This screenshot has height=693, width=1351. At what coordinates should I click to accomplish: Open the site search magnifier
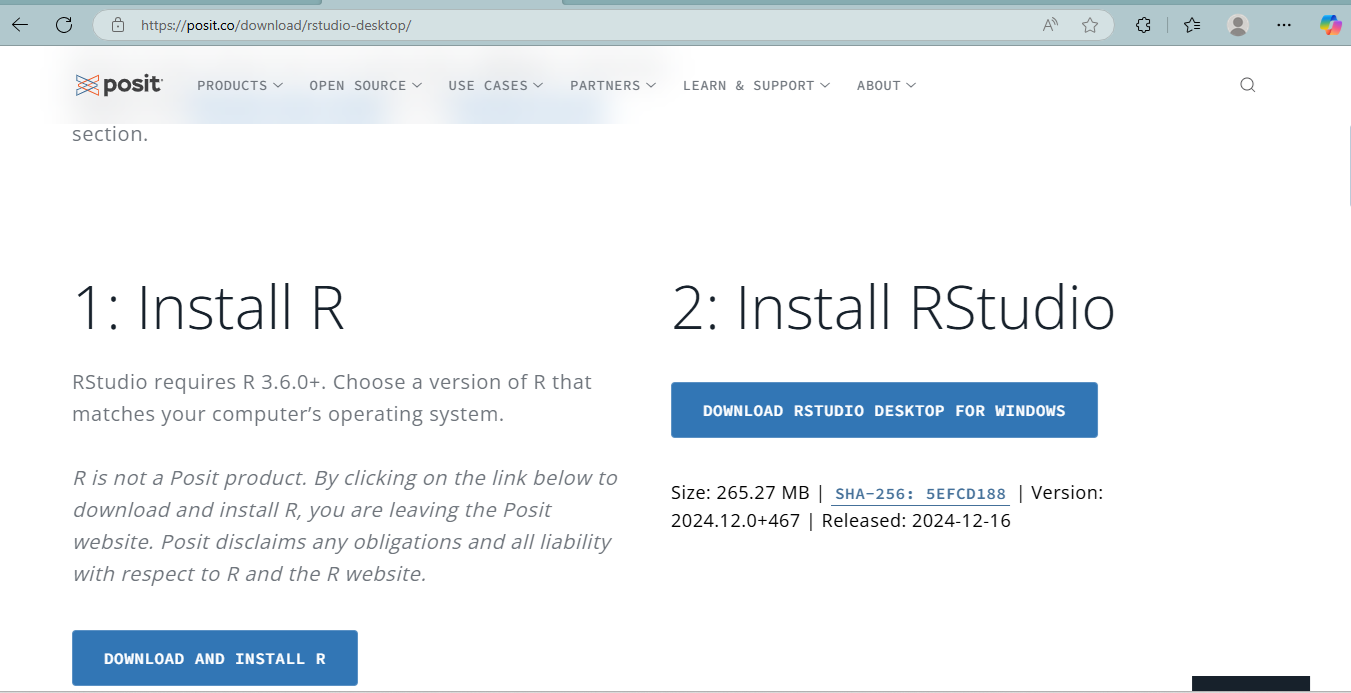click(1247, 85)
